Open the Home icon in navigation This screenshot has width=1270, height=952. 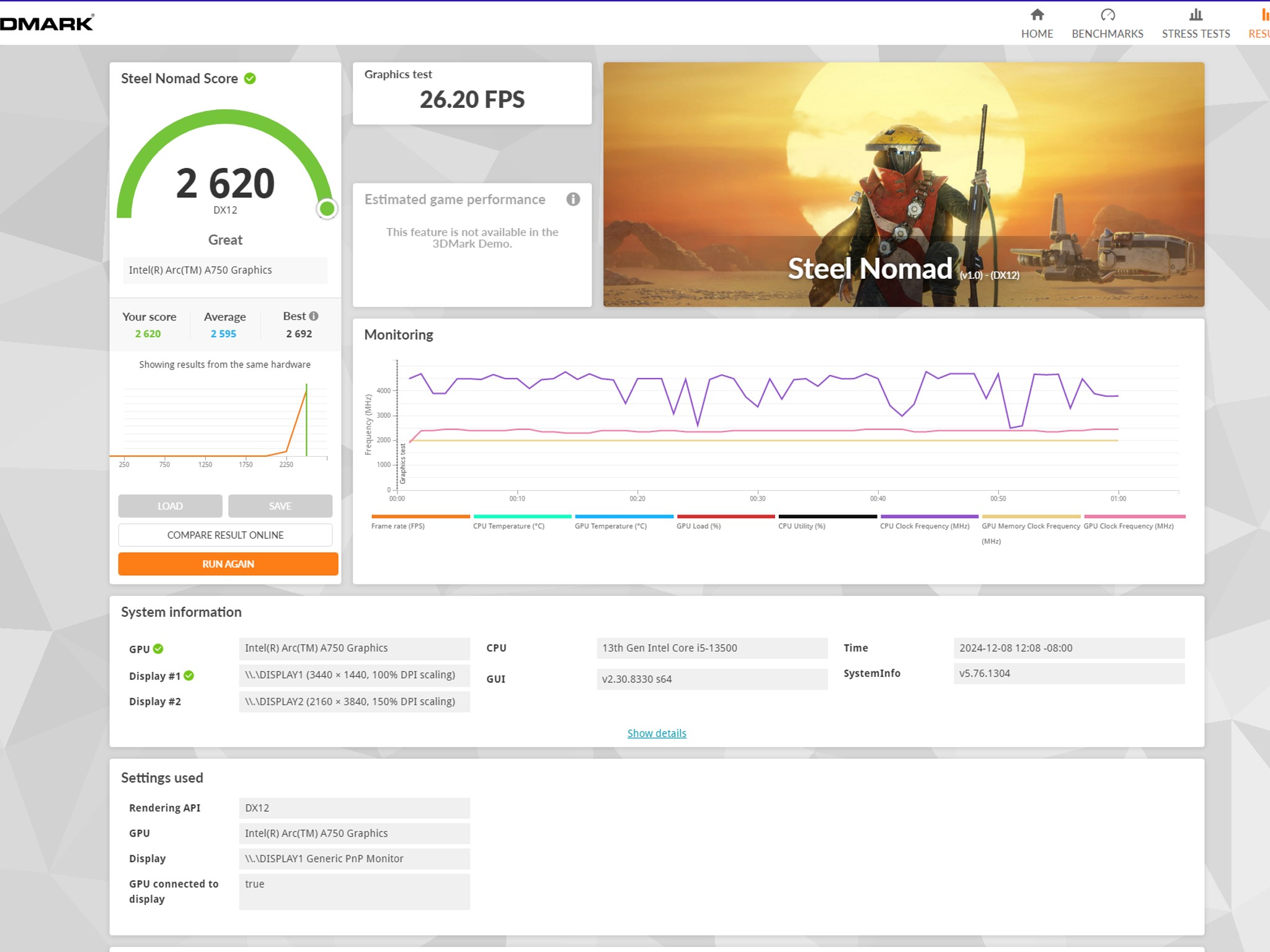(x=1037, y=15)
